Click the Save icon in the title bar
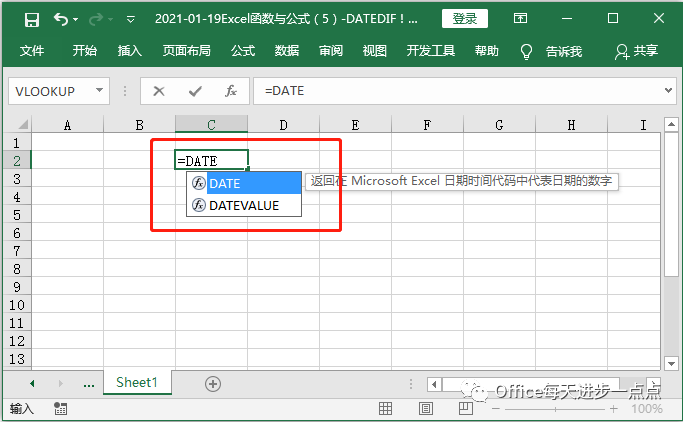 pyautogui.click(x=32, y=20)
